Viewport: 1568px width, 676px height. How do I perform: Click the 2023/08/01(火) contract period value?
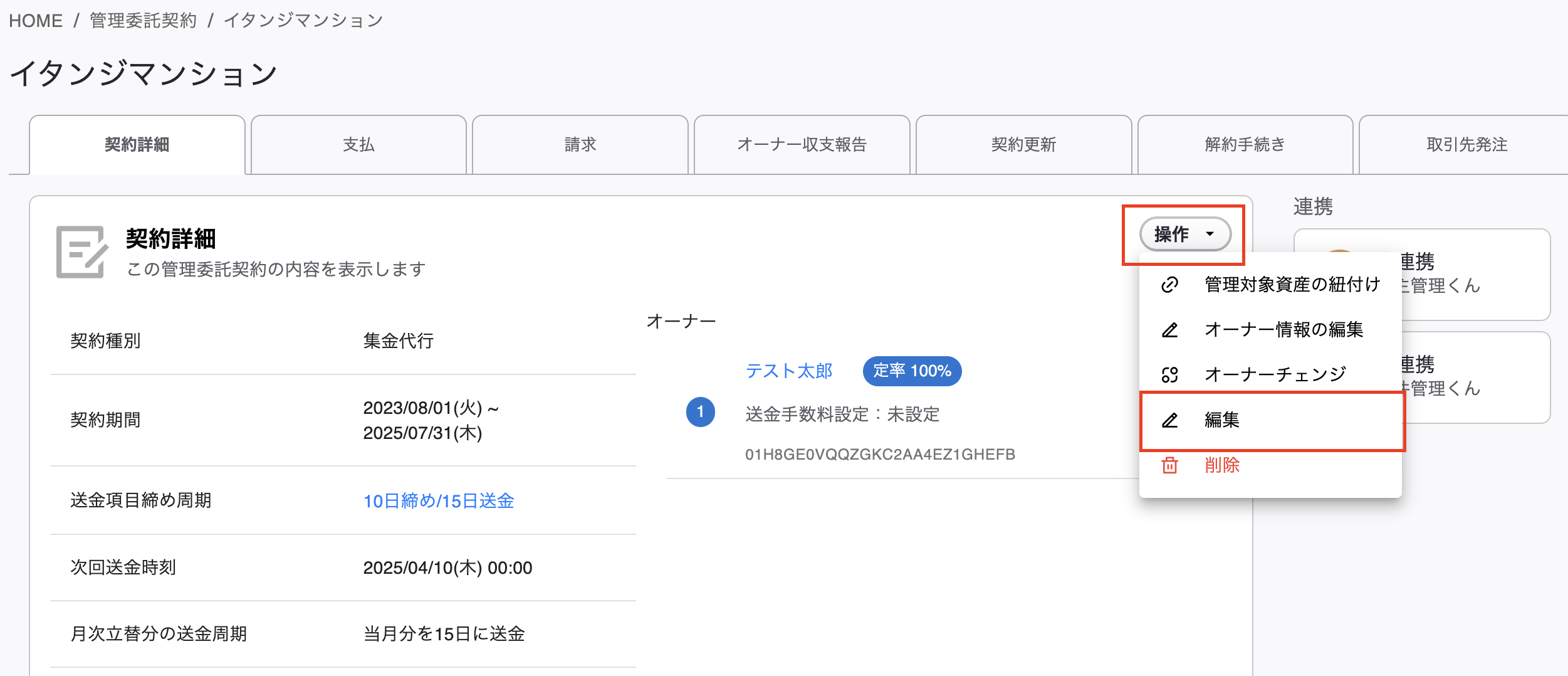431,420
